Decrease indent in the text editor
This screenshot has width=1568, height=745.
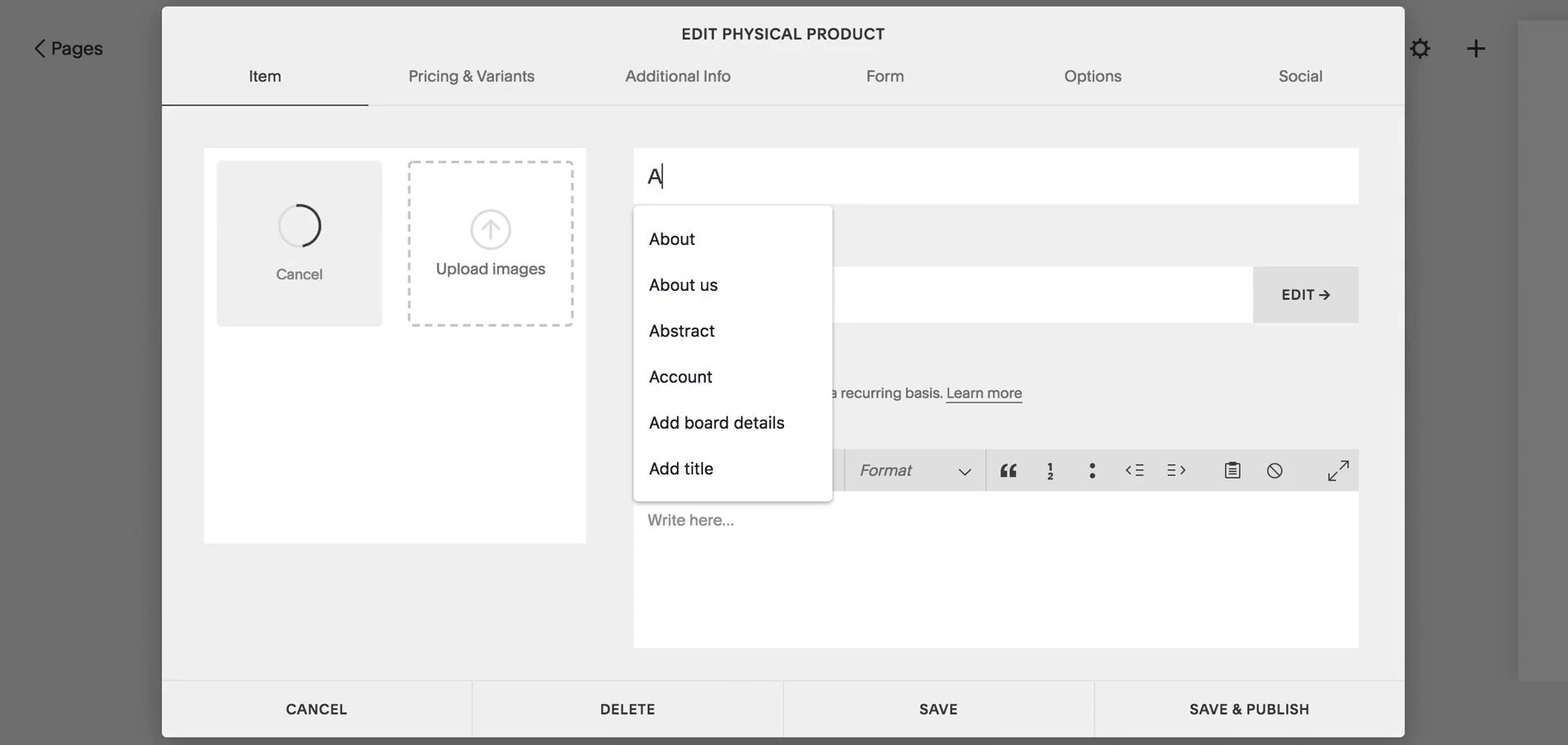tap(1134, 471)
